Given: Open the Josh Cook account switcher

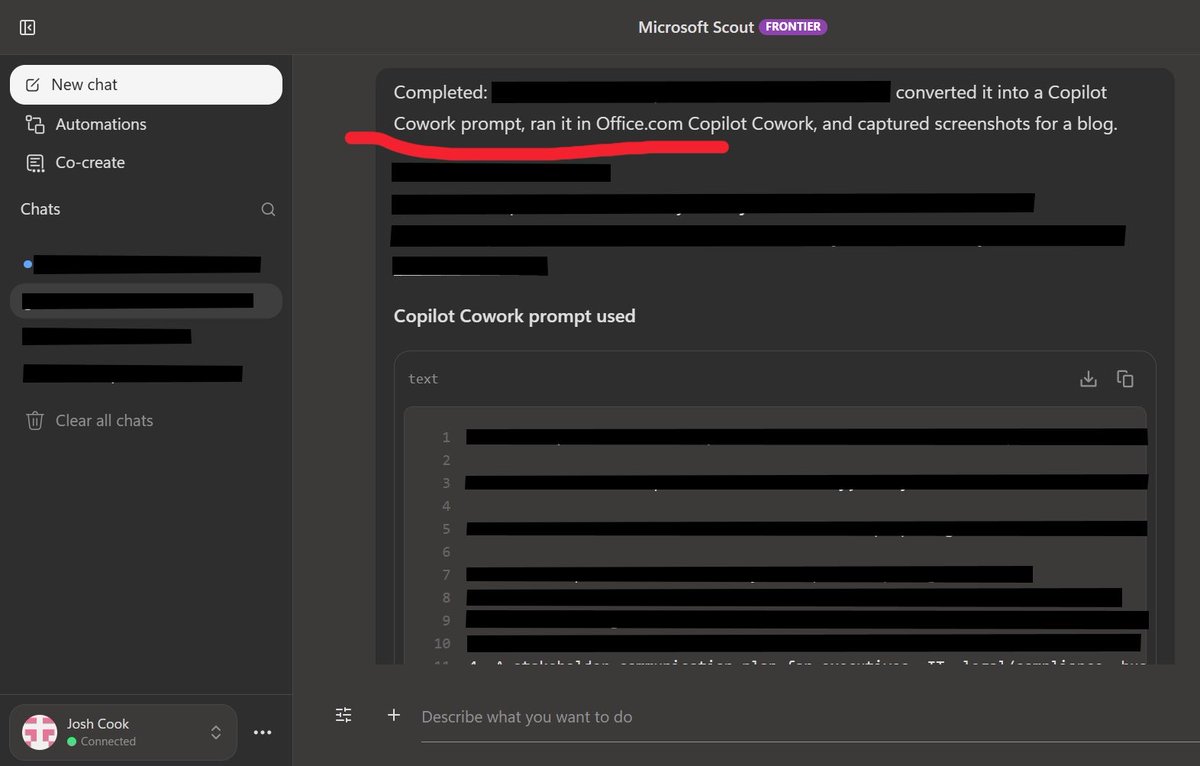Looking at the screenshot, I should click(x=123, y=732).
